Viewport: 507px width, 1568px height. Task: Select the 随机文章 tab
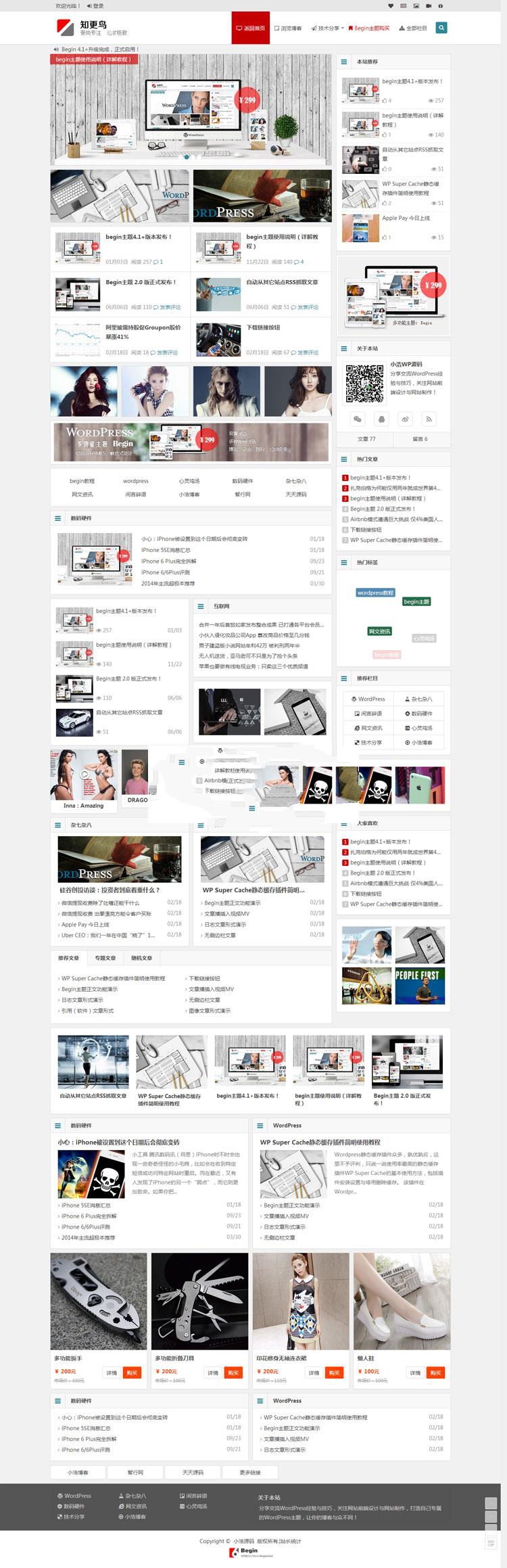tap(141, 958)
